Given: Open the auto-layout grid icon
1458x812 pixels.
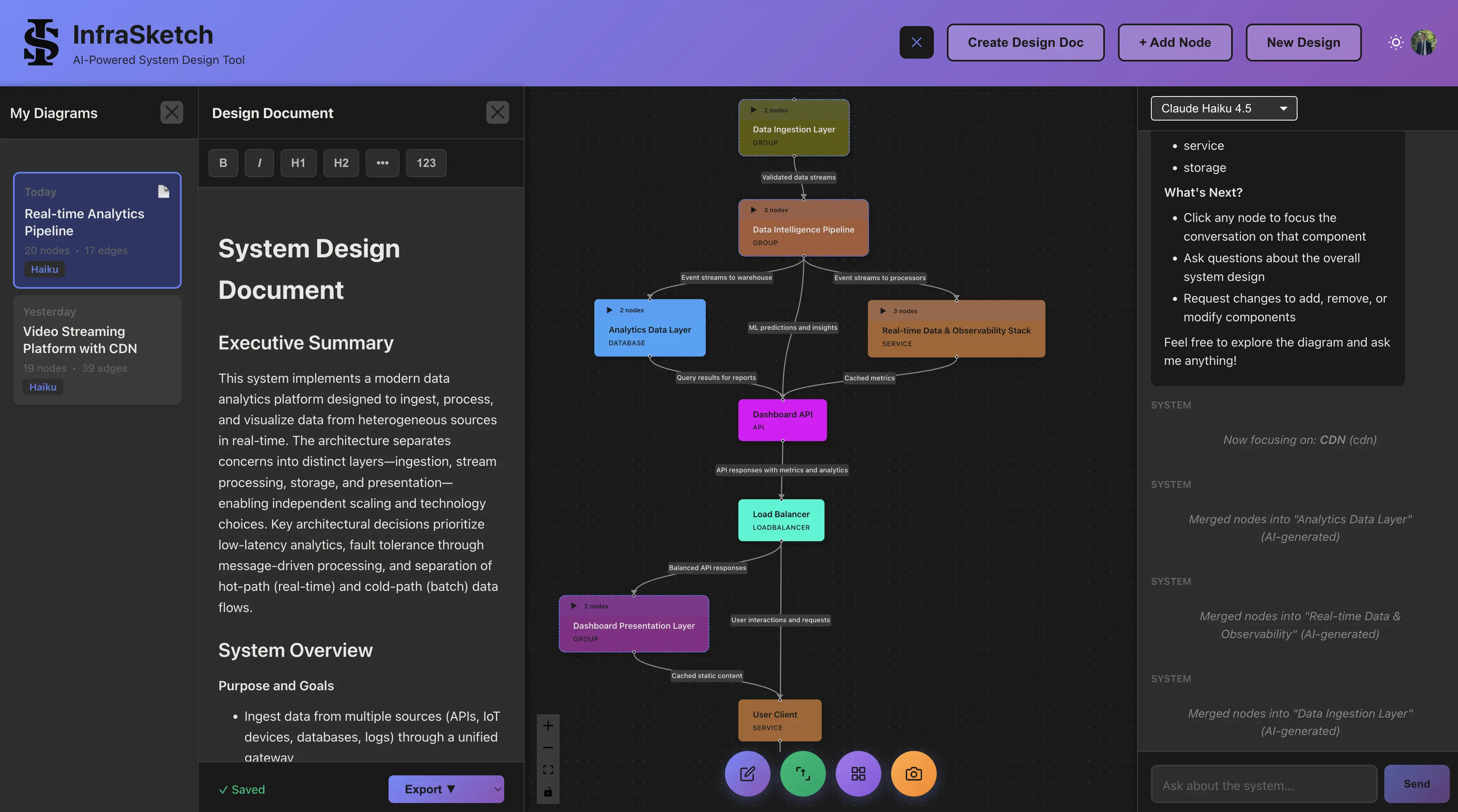Looking at the screenshot, I should (858, 774).
